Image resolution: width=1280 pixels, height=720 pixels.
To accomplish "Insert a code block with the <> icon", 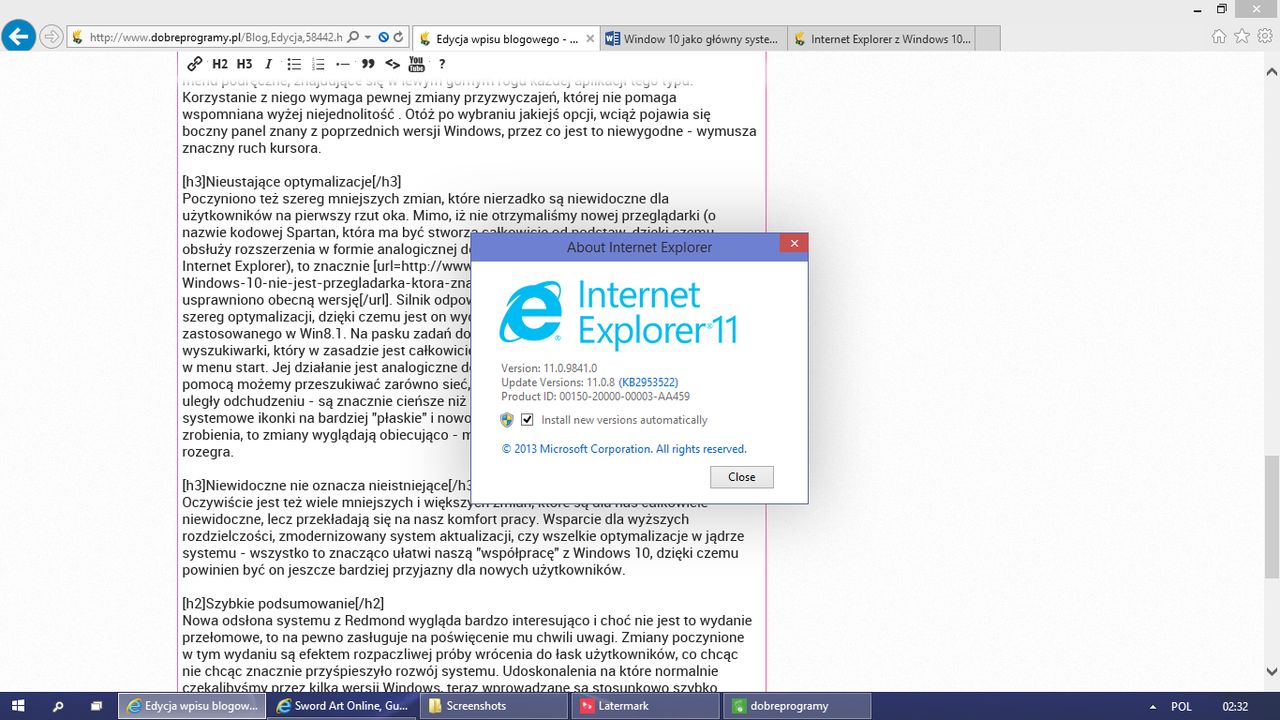I will 393,64.
